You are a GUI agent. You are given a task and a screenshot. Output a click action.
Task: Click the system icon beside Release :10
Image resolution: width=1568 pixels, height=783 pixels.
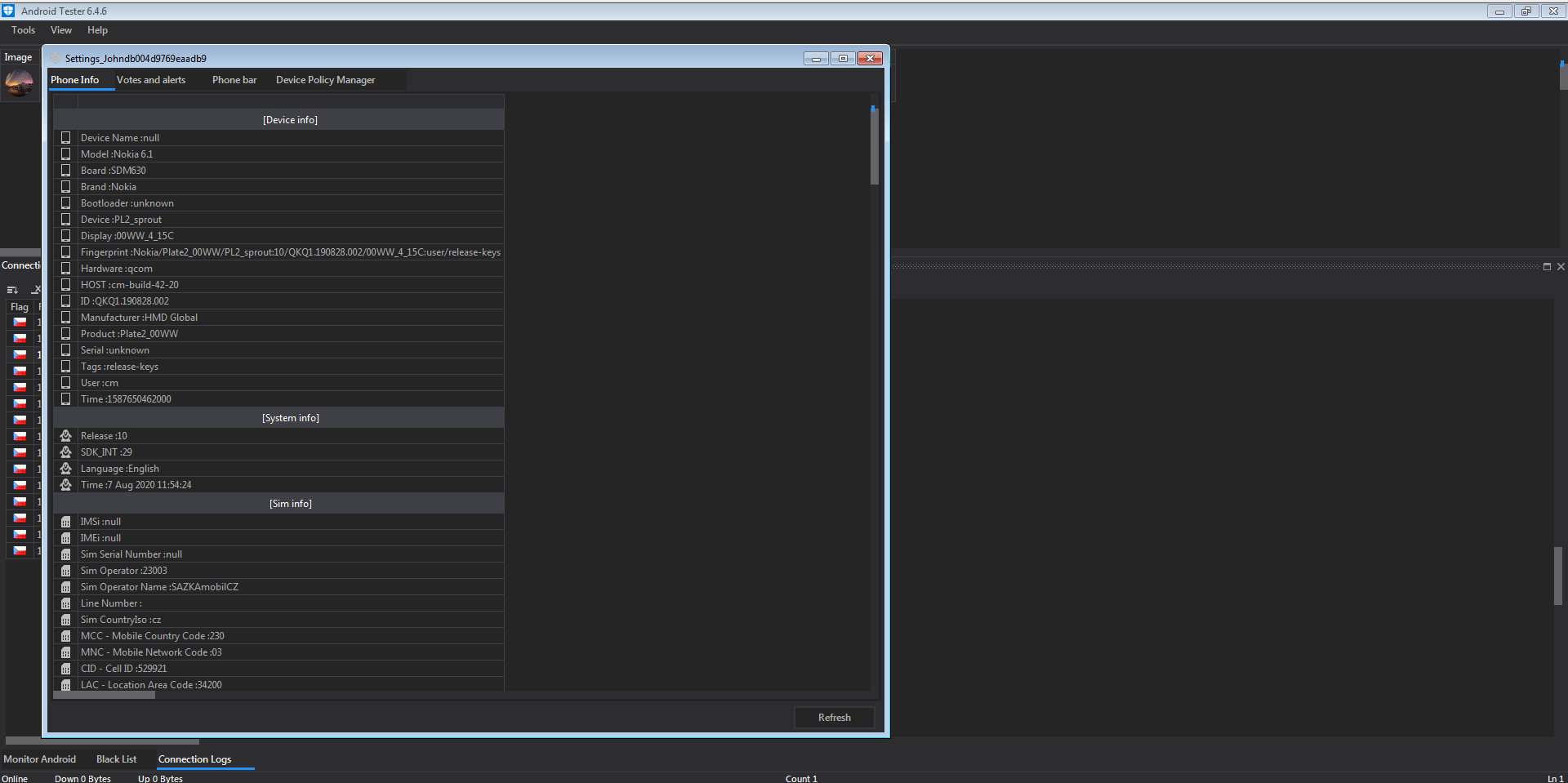pyautogui.click(x=66, y=436)
